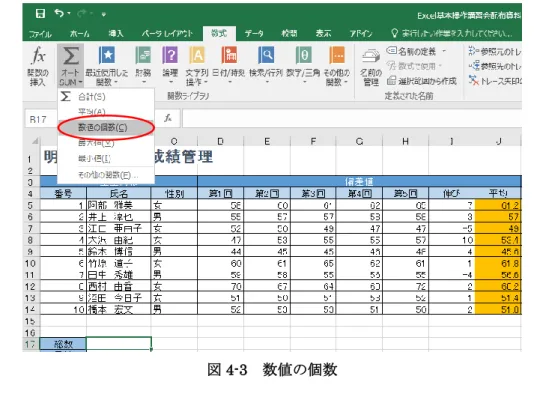Screen dimensions: 534x394
Task: Choose その他の関数 from AutoSum menu
Action: [x=106, y=175]
